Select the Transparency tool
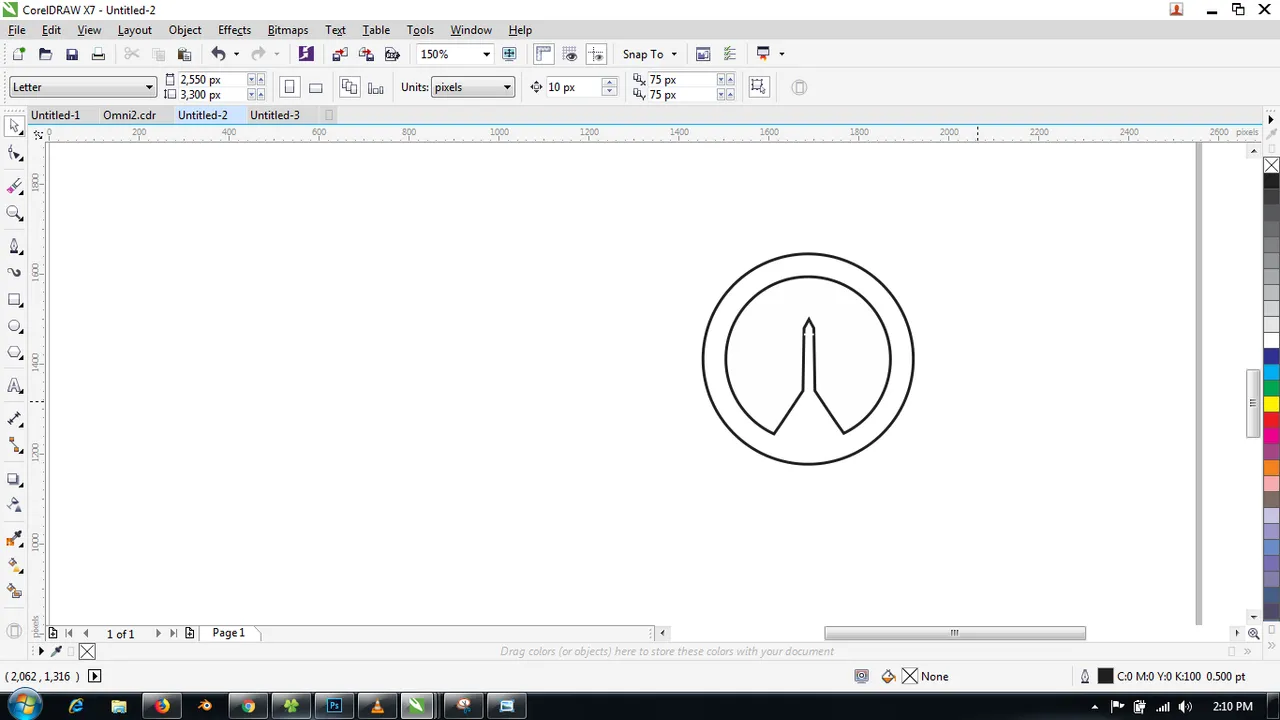This screenshot has width=1280, height=720. click(x=15, y=505)
